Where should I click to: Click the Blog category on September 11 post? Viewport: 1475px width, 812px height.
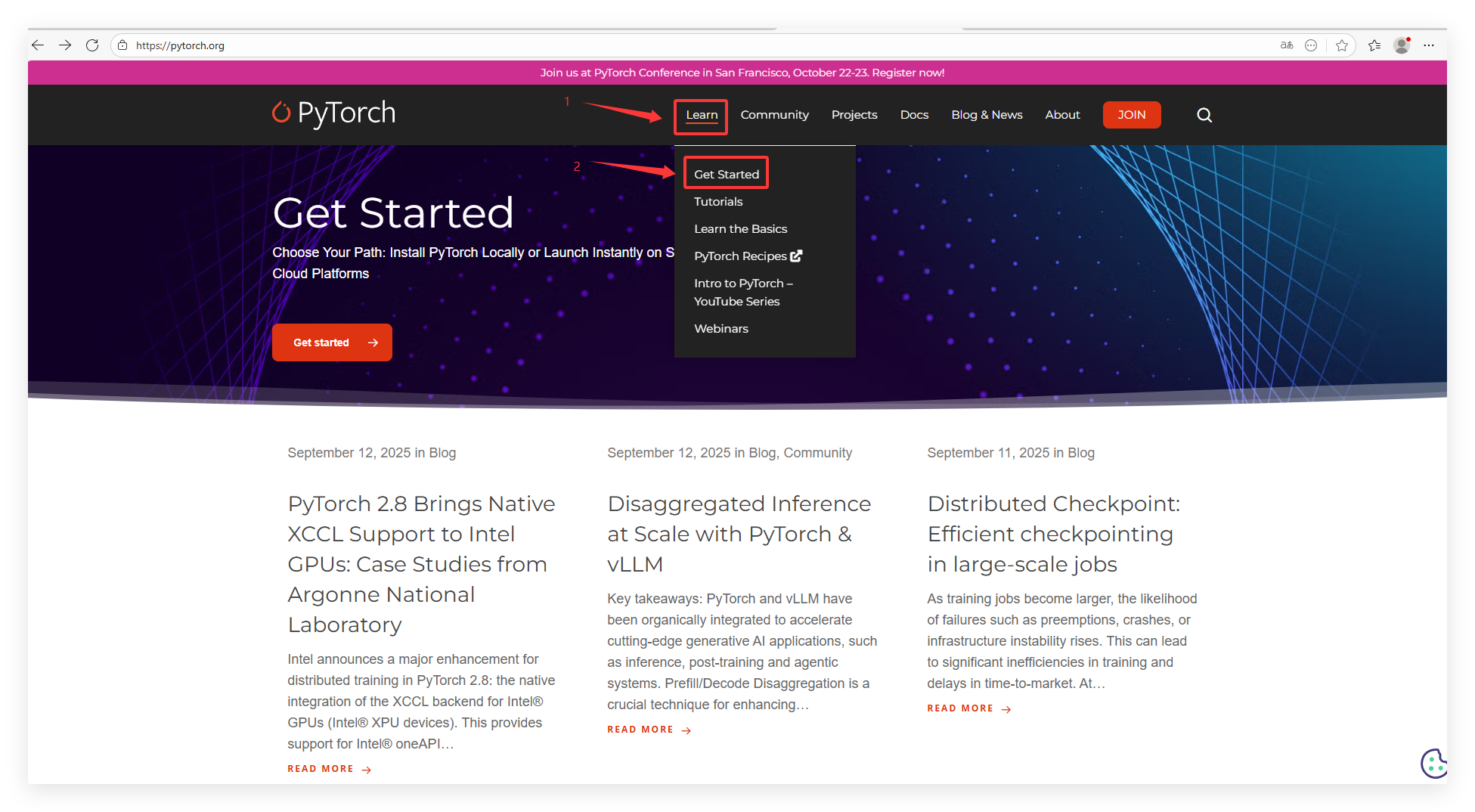[1080, 453]
